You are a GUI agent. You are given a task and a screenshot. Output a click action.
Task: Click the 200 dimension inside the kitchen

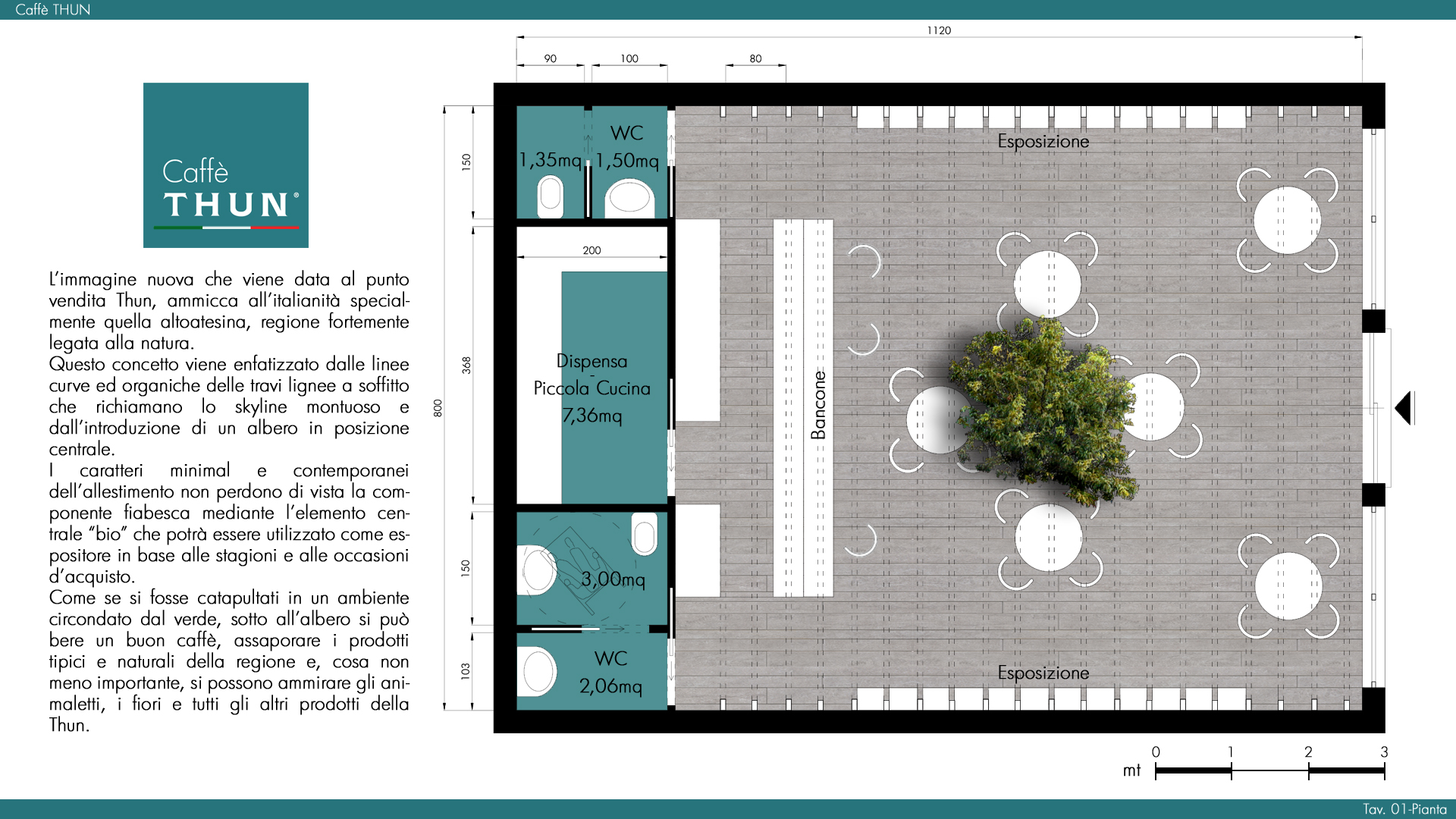[x=591, y=250]
